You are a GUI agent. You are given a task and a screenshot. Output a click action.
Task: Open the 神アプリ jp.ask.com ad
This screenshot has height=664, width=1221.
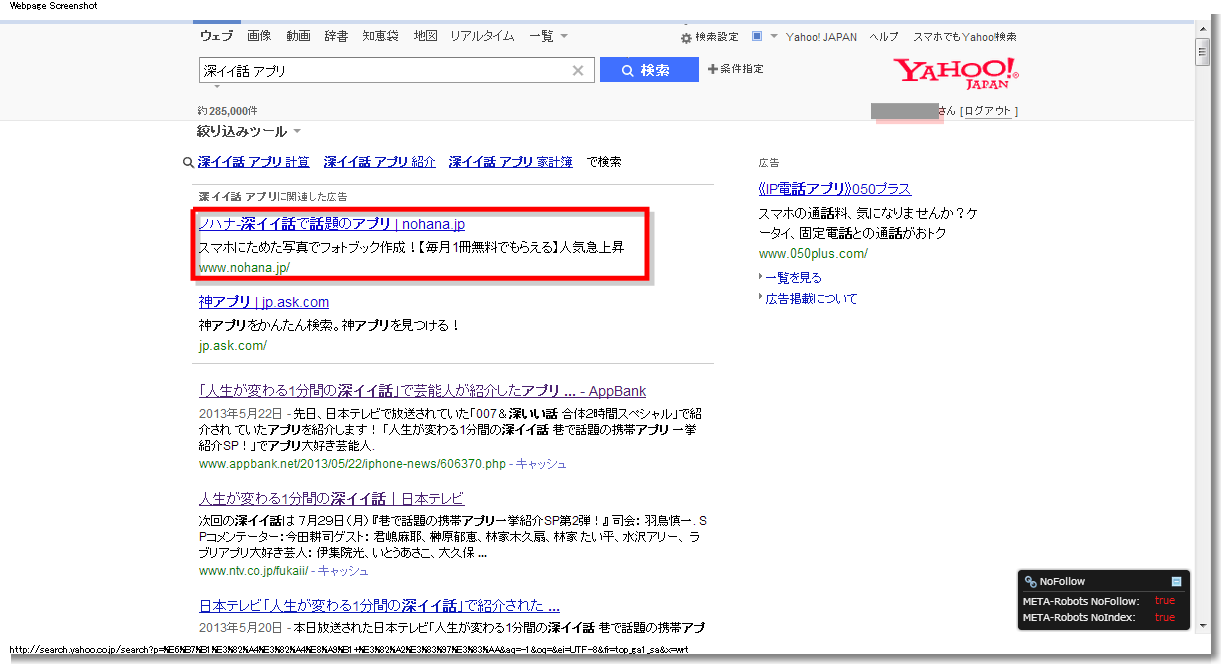tap(264, 302)
